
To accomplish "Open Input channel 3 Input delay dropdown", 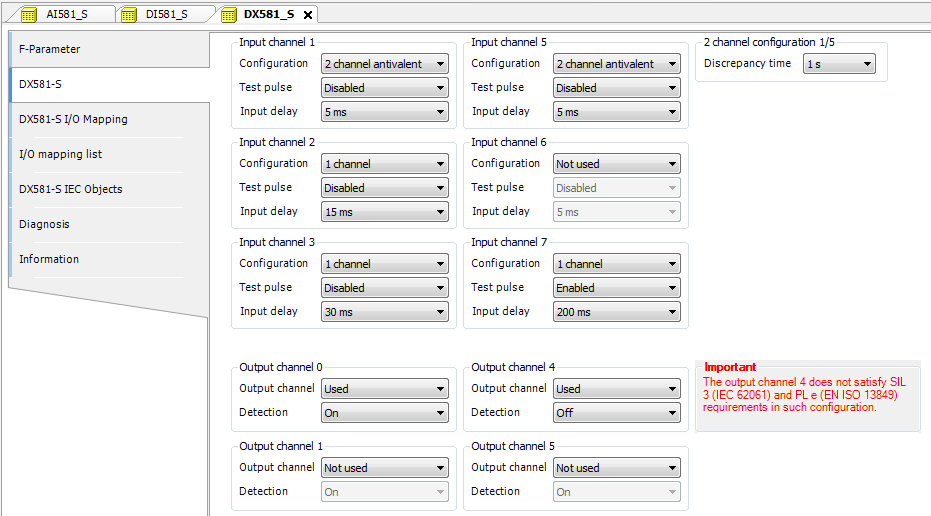I will [384, 312].
